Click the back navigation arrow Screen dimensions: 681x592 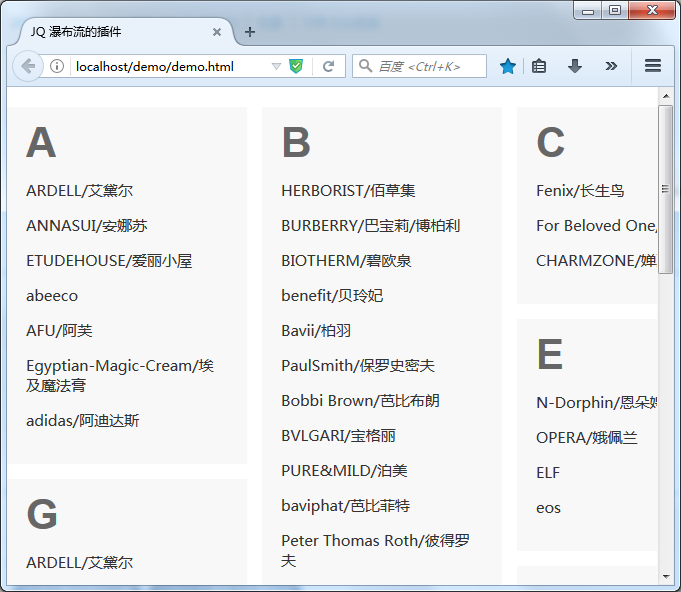(28, 66)
